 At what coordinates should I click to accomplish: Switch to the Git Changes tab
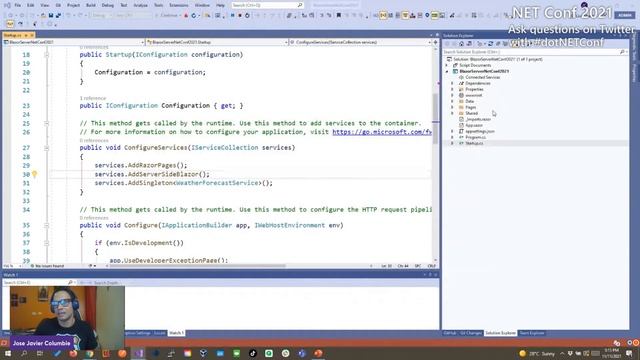(471, 333)
